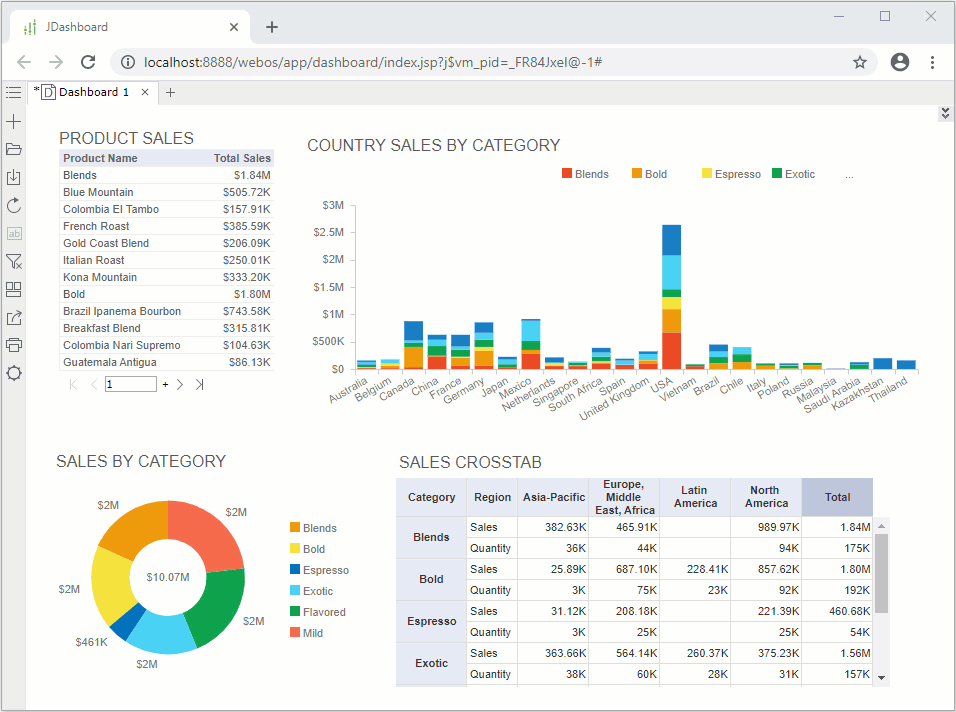Open the hamburger menu list icon
Image resolution: width=956 pixels, height=712 pixels.
13,92
